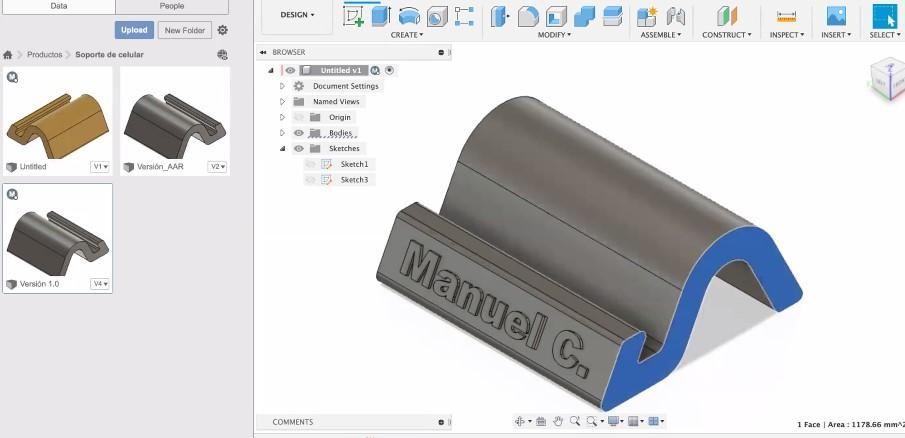Click the Offset Plane construct icon
This screenshot has height=438, width=905.
point(727,16)
